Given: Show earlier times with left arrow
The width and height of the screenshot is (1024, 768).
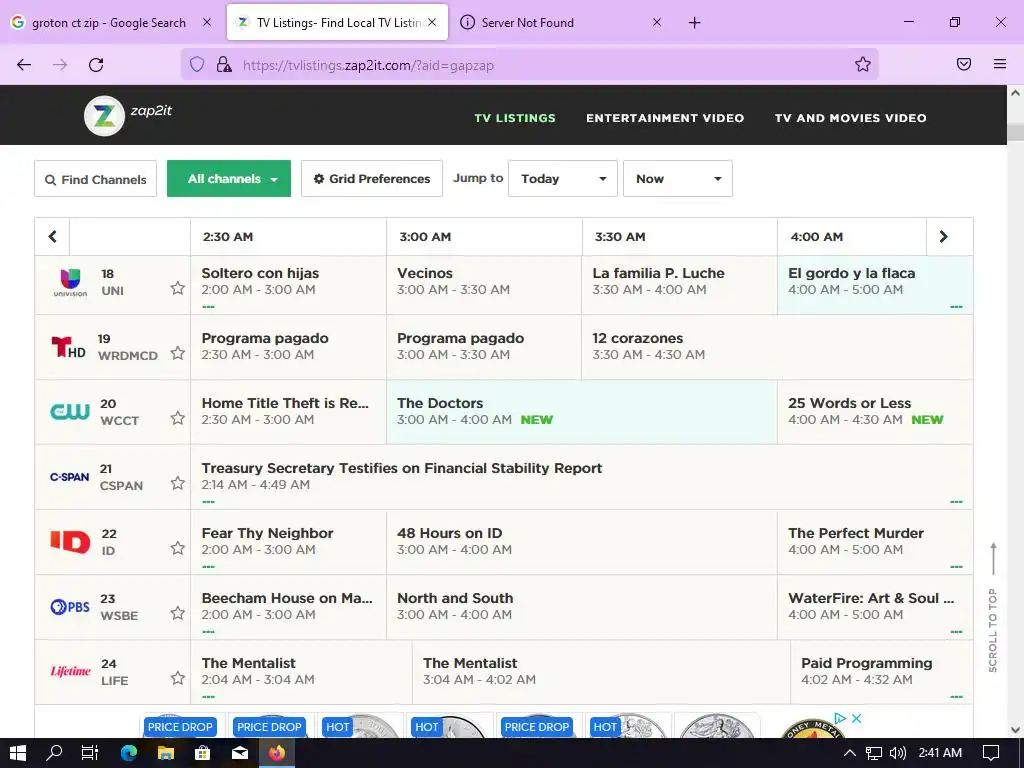Looking at the screenshot, I should coord(52,236).
